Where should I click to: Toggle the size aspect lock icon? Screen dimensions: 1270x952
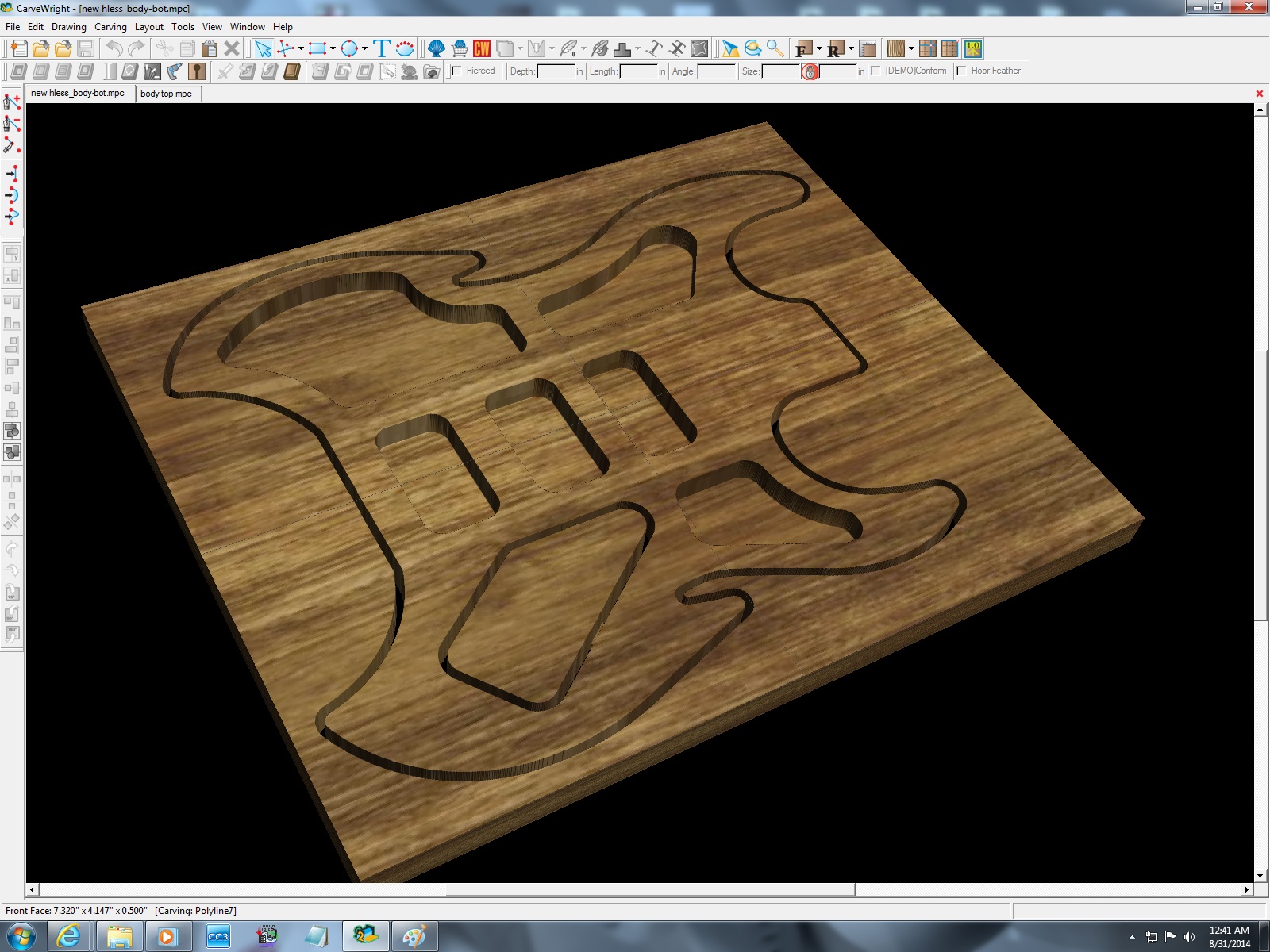[810, 71]
